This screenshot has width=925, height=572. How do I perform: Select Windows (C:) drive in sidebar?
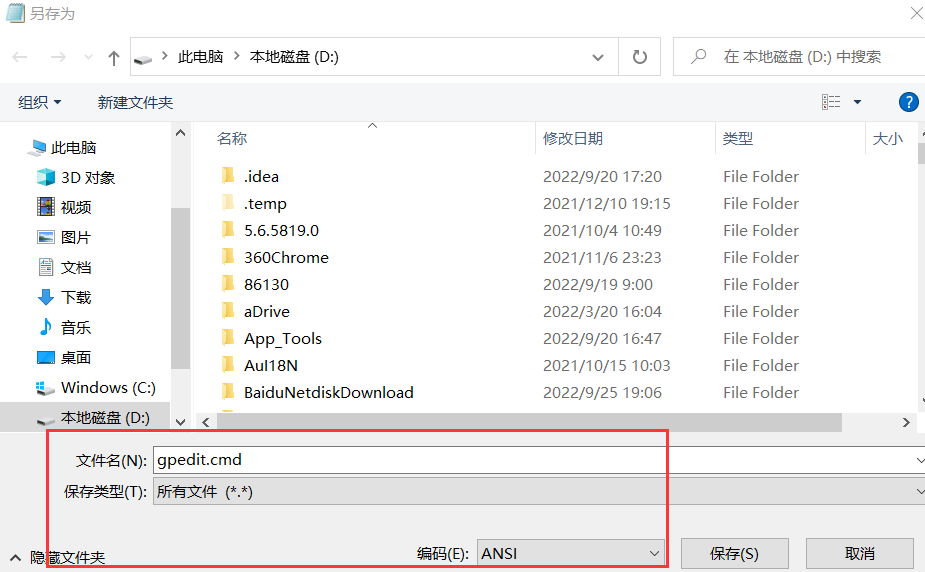point(108,387)
